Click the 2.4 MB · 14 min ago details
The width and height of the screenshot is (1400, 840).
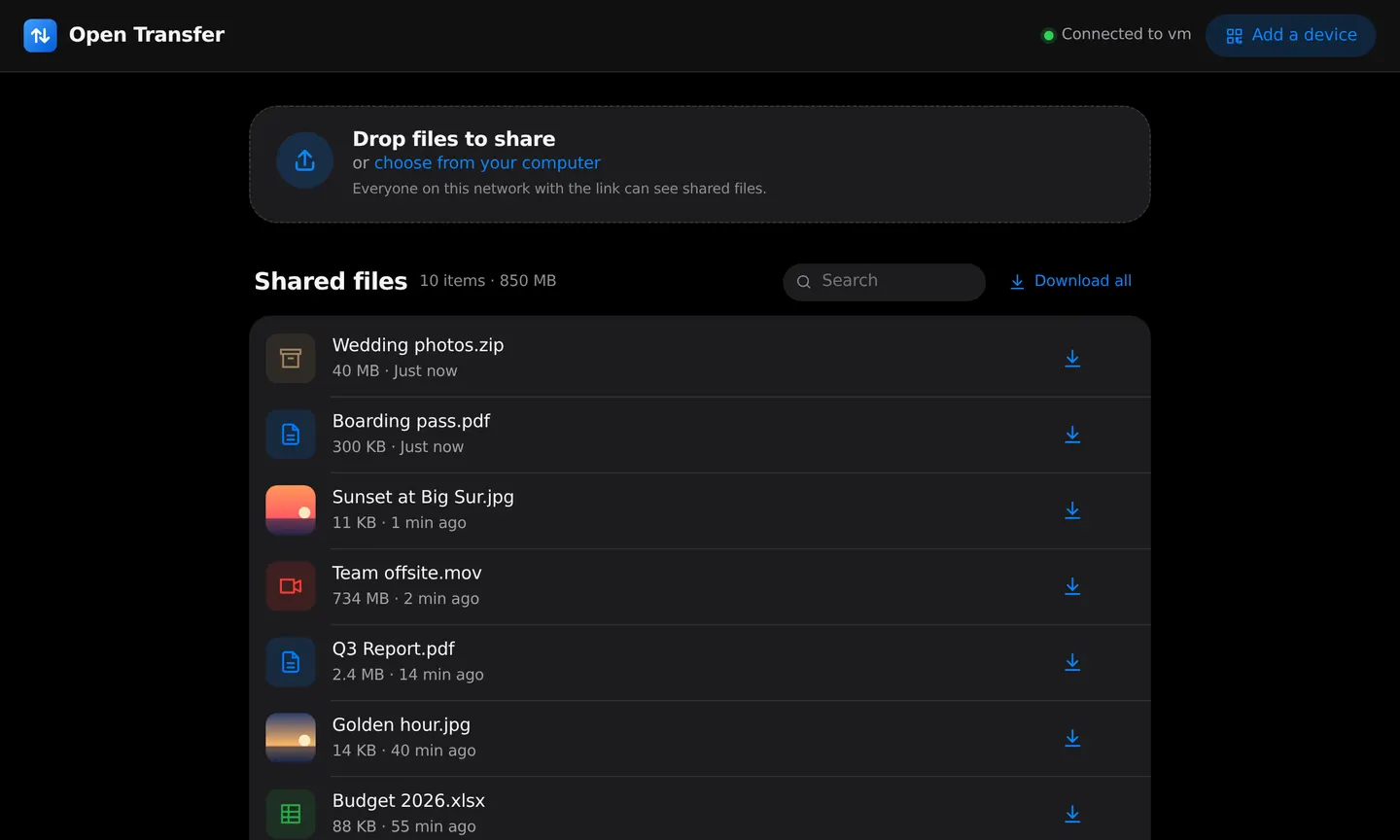408,675
